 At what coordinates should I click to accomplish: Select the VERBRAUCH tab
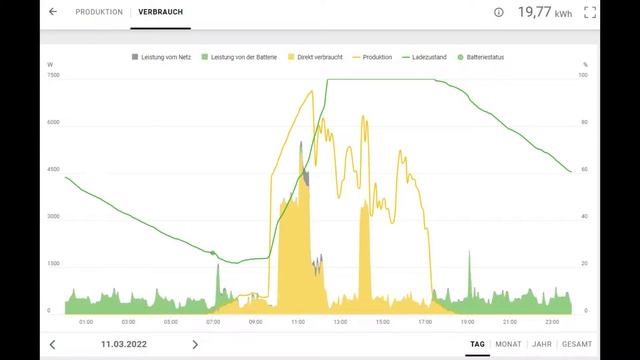[x=160, y=12]
